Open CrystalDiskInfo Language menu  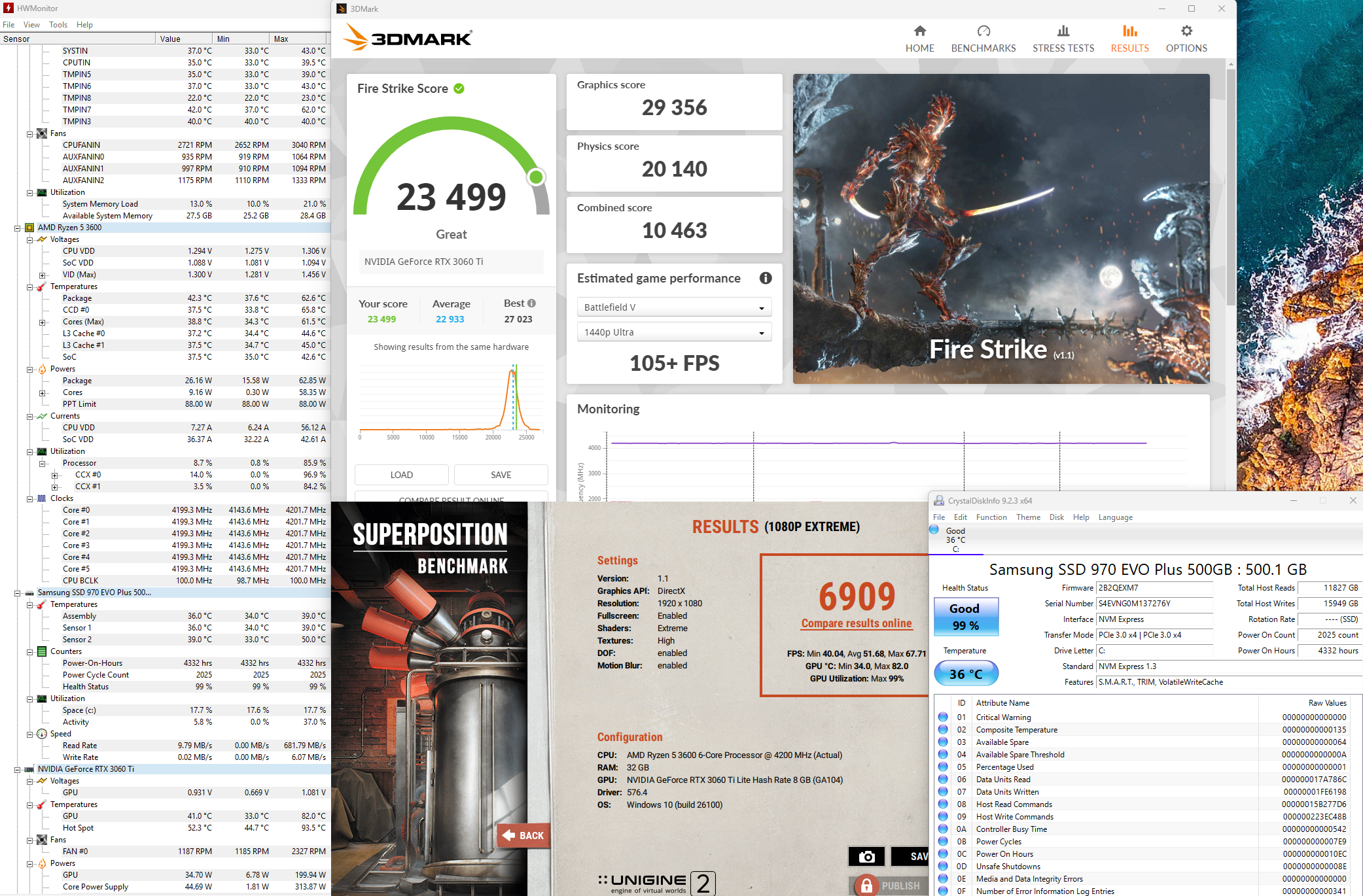click(1115, 517)
